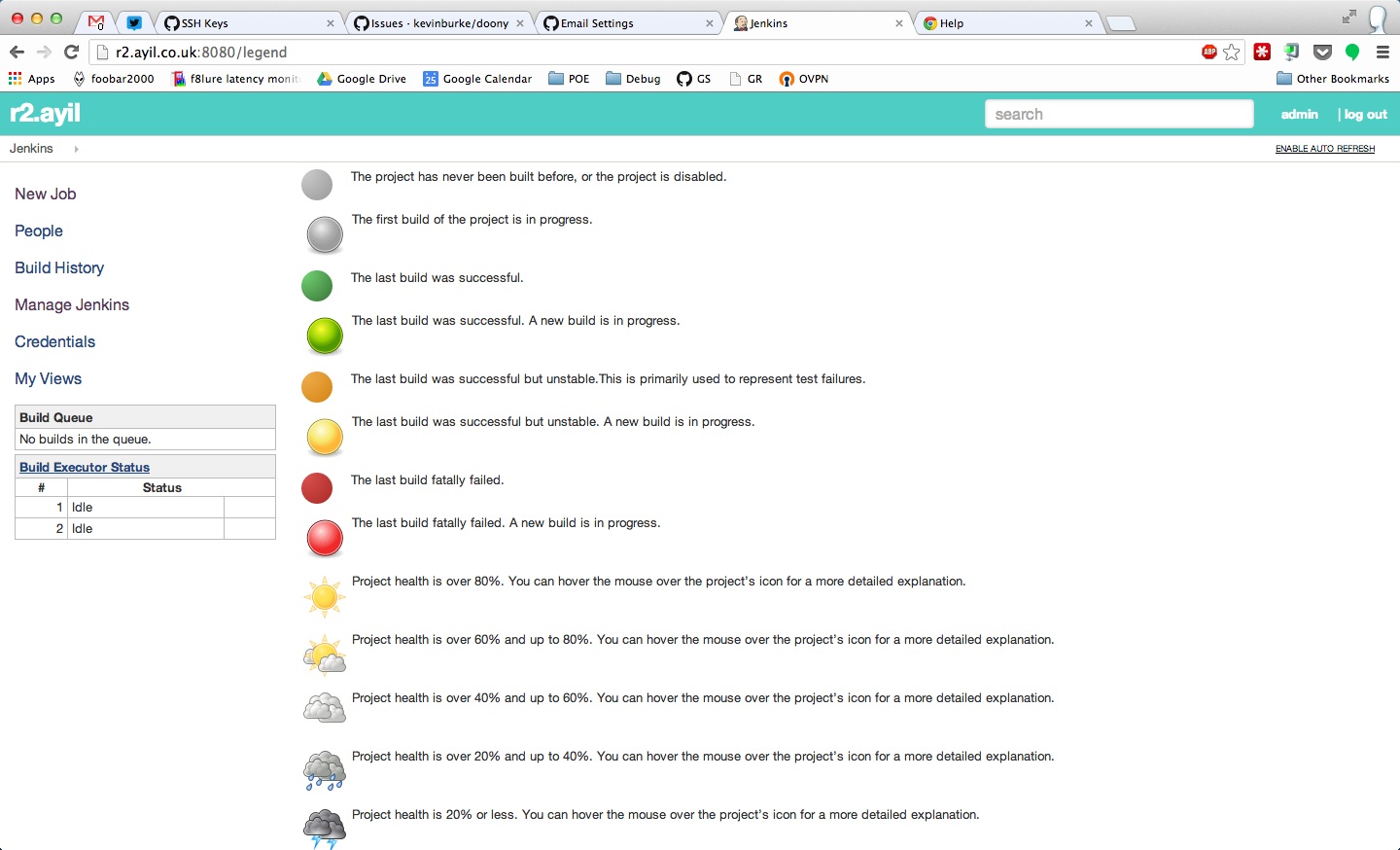Click the Build Executor Status link

(85, 467)
